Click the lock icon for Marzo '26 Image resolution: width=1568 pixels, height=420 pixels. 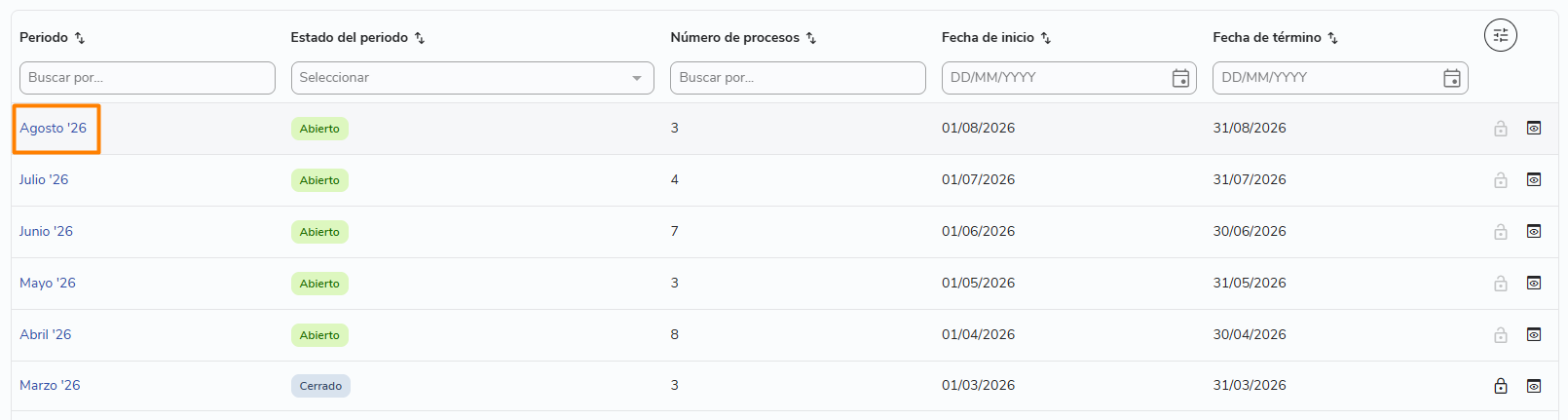(x=1501, y=386)
